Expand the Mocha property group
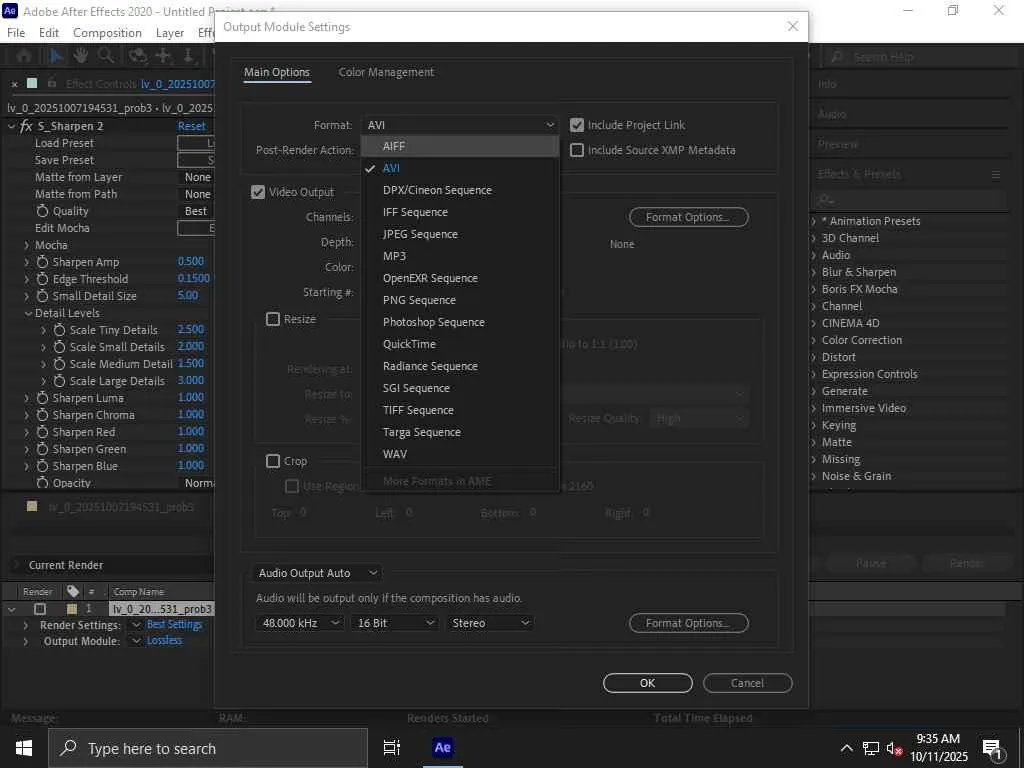The height and width of the screenshot is (768, 1024). (x=26, y=246)
